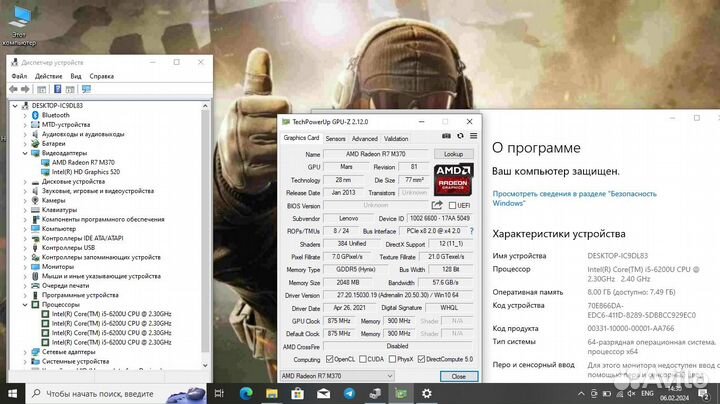Open the notification center icon
720x404 pixels.
point(703,393)
